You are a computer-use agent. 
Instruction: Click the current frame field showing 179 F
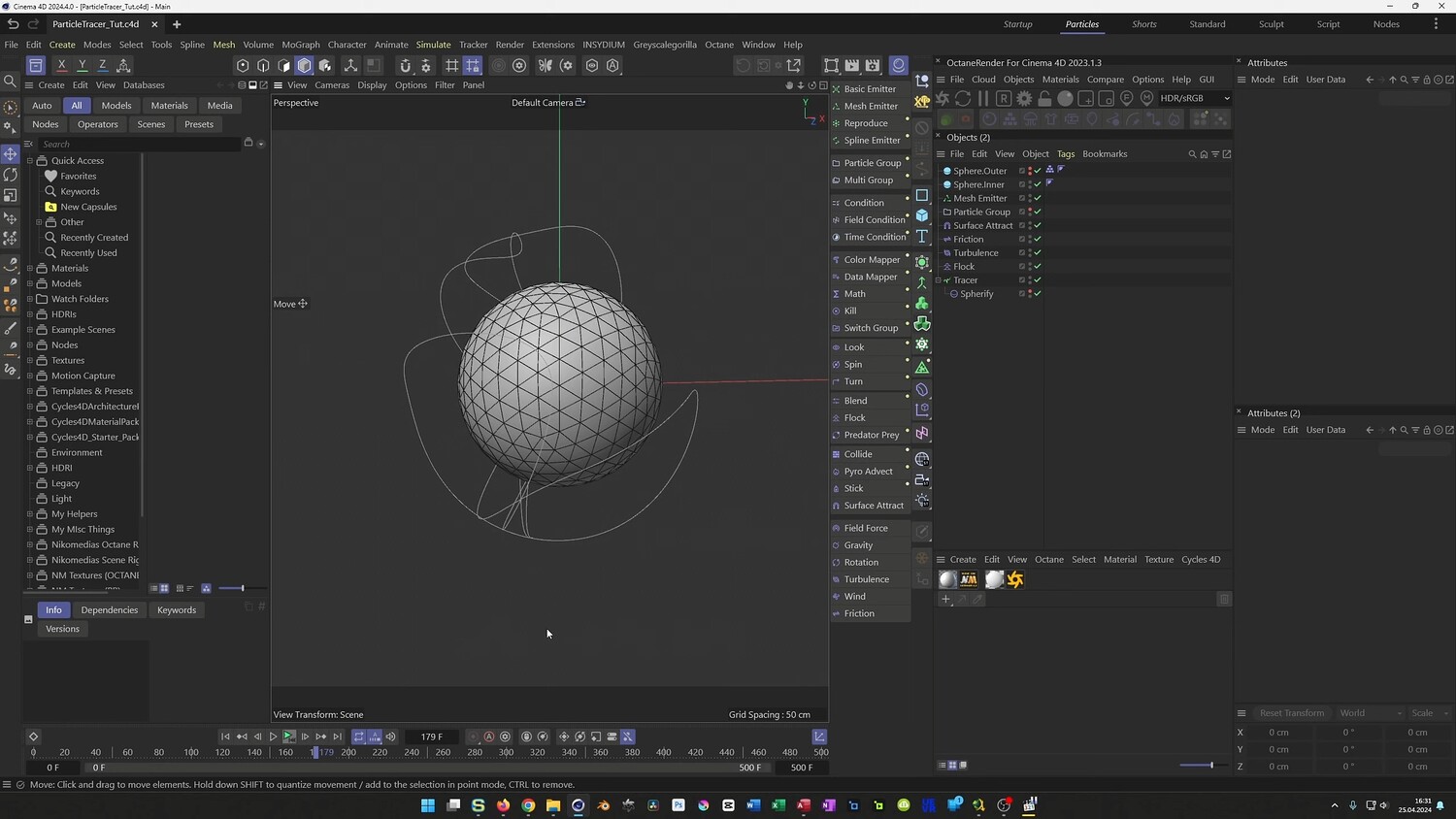point(432,737)
